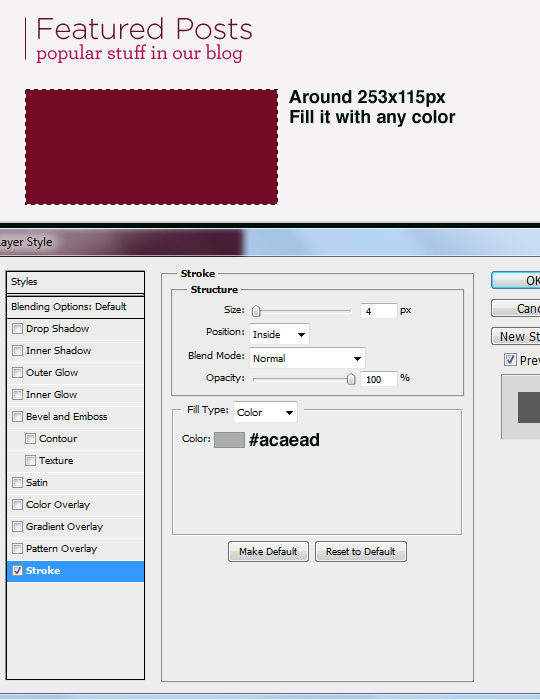540x700 pixels.
Task: Click the Size value field showing 4
Action: click(x=378, y=311)
